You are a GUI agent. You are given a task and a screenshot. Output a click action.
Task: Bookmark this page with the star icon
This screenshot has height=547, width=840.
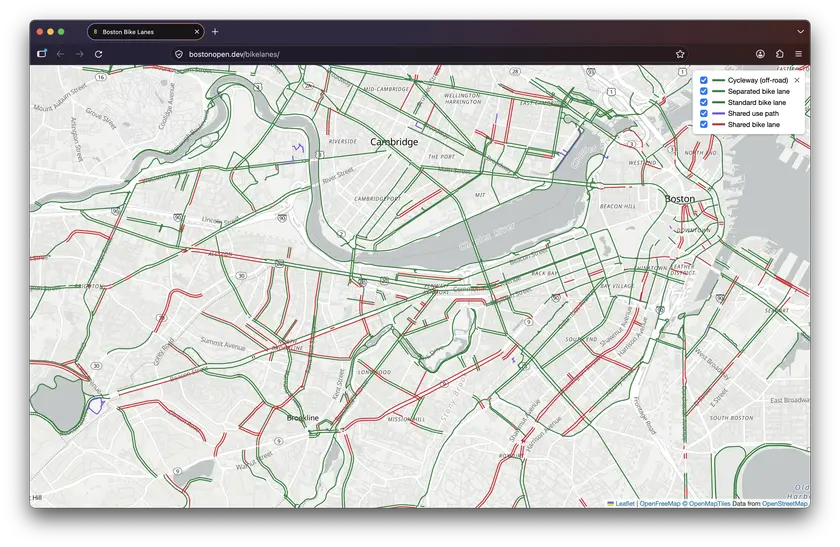point(680,54)
